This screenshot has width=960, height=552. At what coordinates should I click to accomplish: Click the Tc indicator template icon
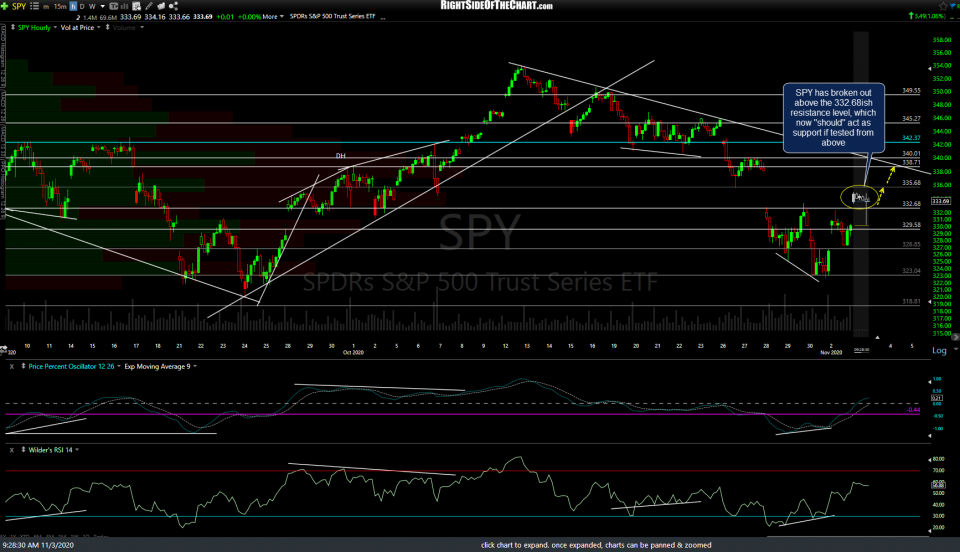(114, 6)
